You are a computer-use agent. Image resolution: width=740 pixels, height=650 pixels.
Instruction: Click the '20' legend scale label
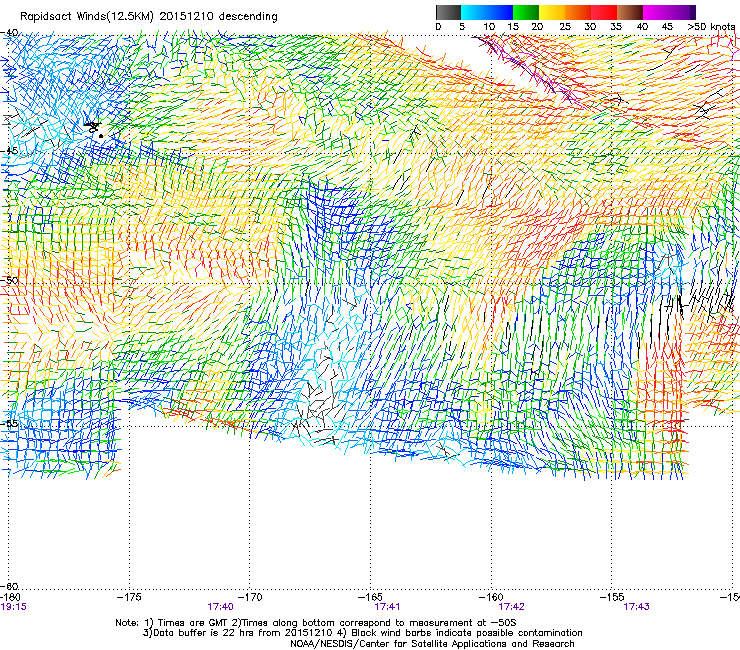[537, 27]
